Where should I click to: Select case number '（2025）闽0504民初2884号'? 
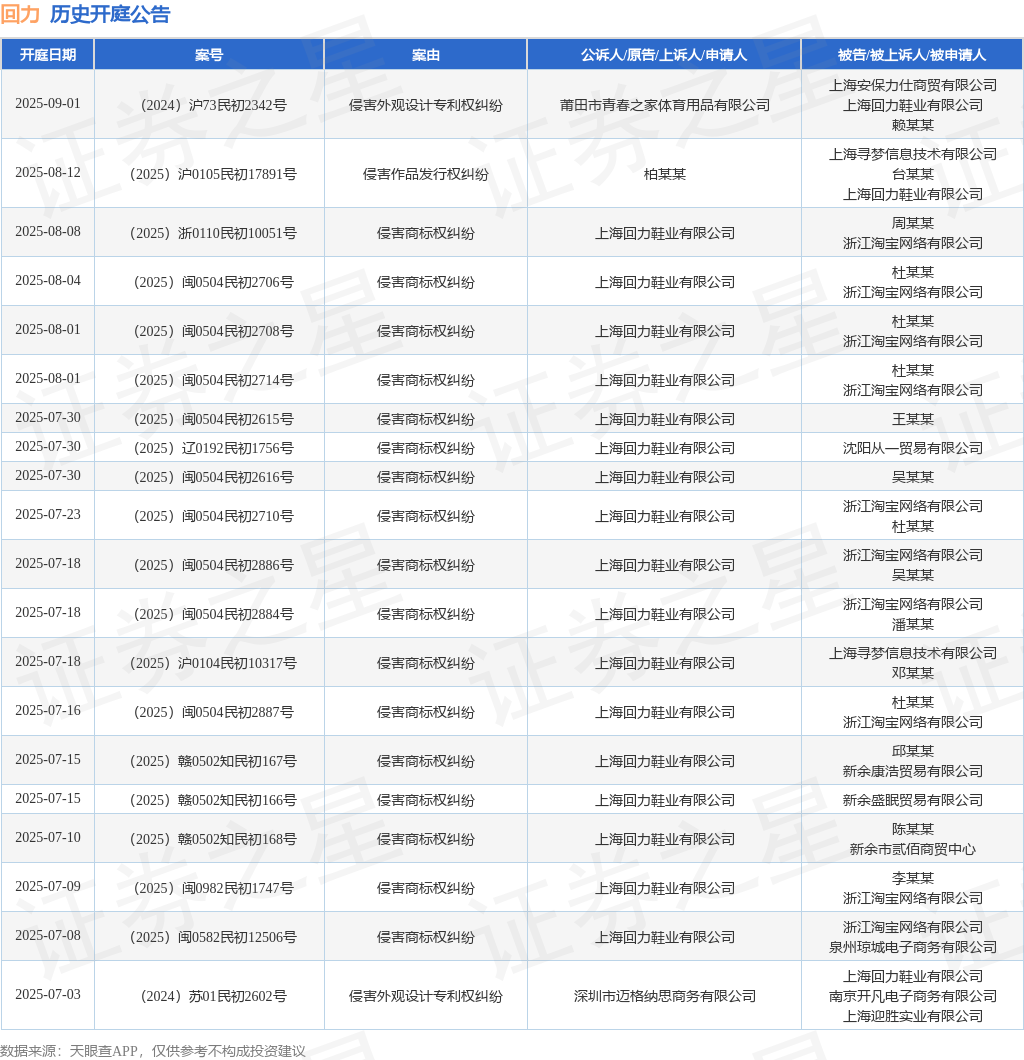coord(213,615)
